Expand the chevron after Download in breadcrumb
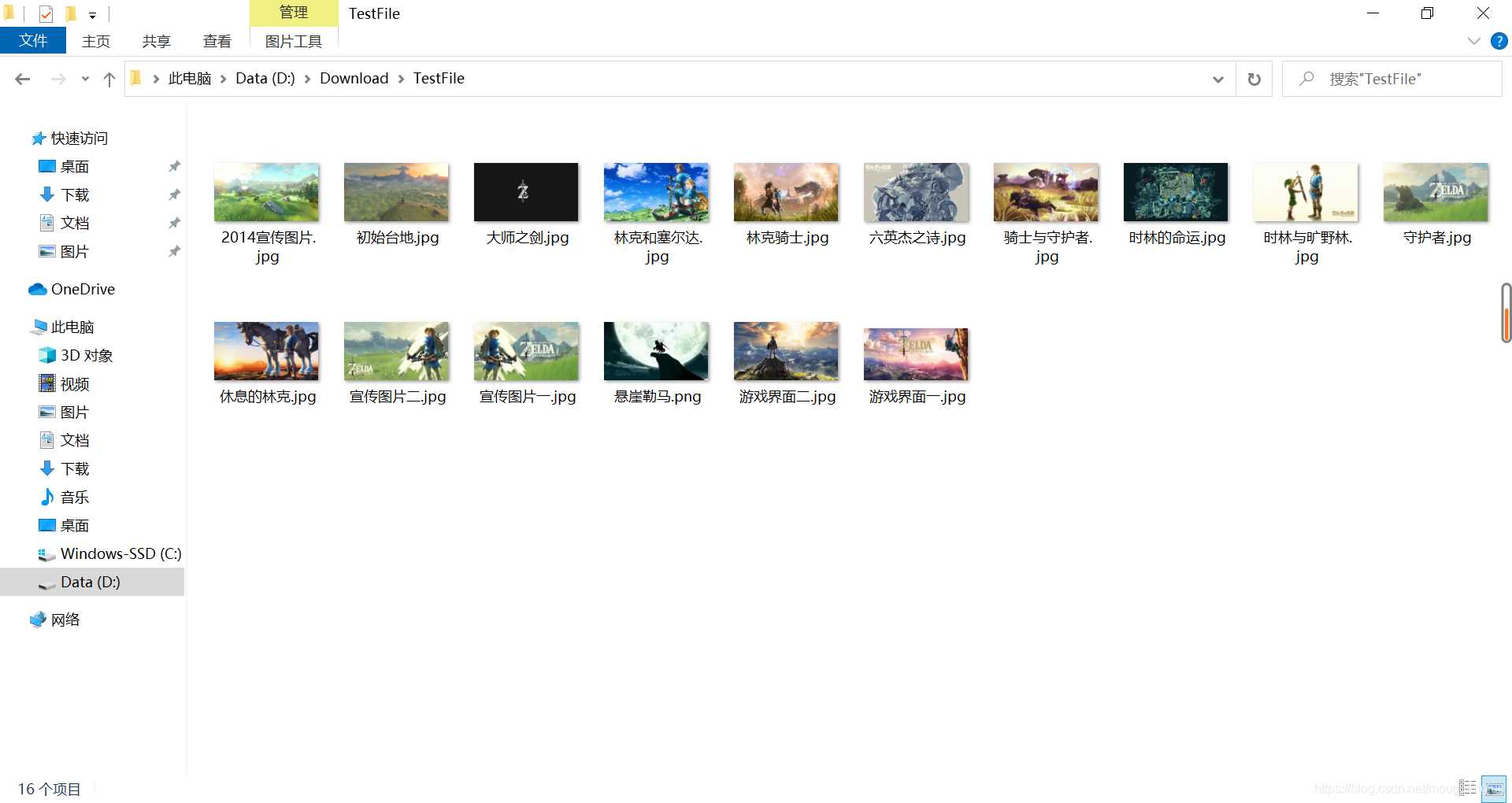Screen dimensions: 1512x803 pyautogui.click(x=402, y=79)
